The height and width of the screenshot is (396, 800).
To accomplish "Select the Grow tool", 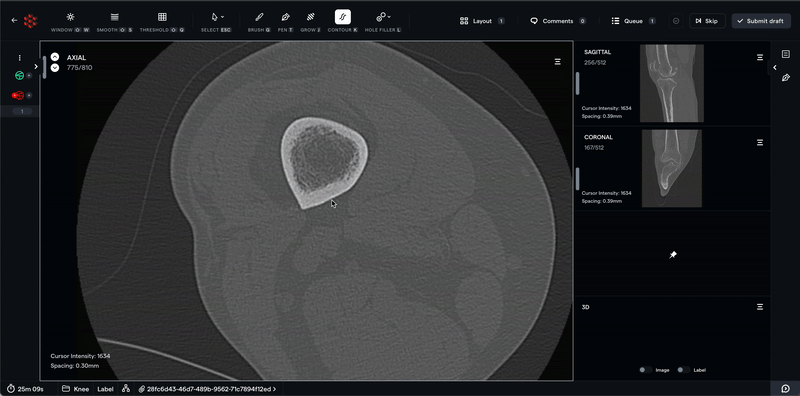I will tap(310, 21).
